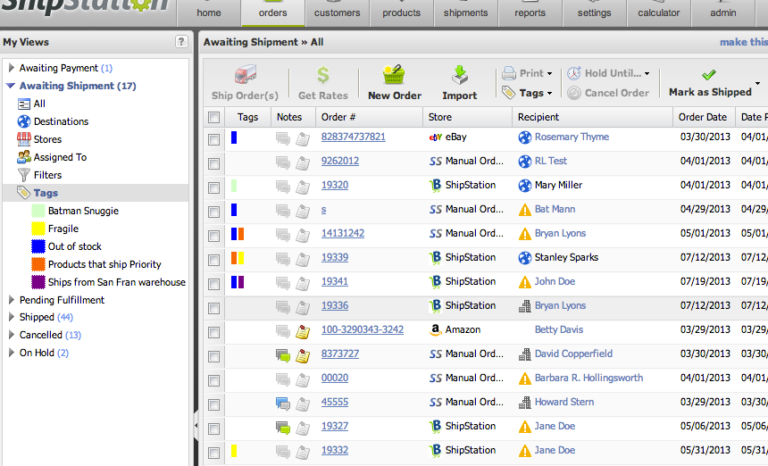
Task: Expand the Pending Fulfillment section
Action: point(11,300)
